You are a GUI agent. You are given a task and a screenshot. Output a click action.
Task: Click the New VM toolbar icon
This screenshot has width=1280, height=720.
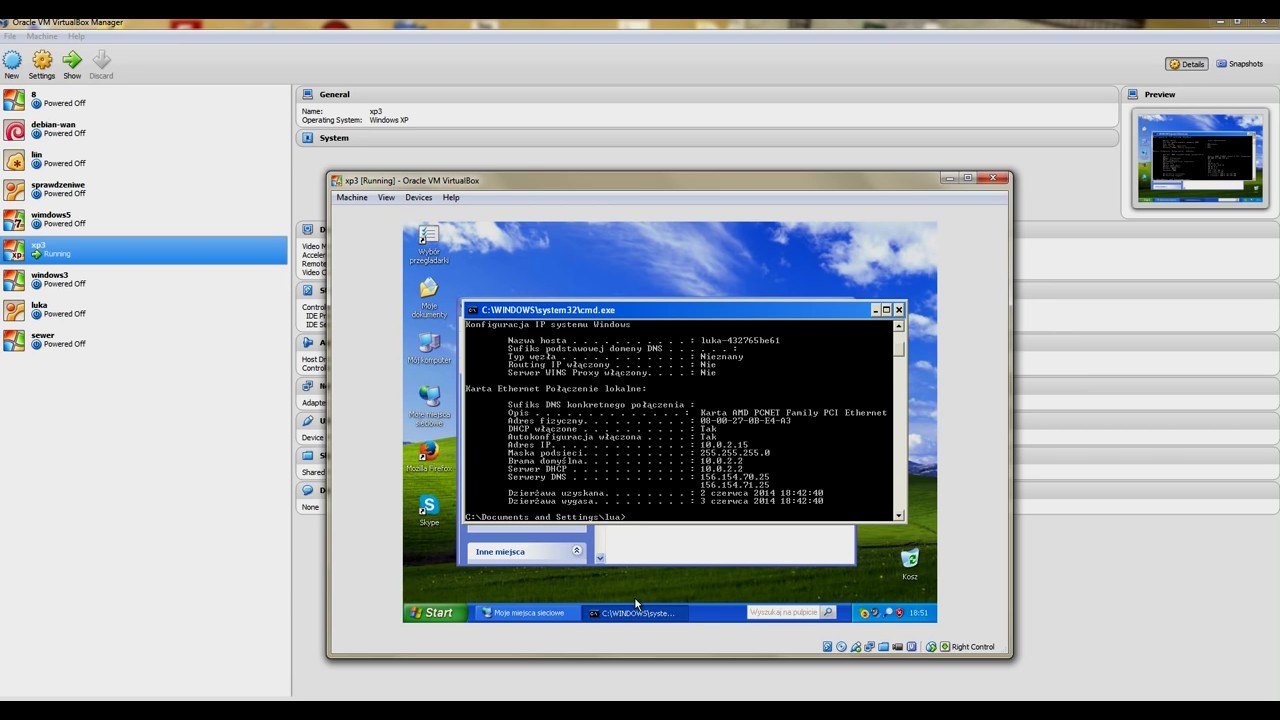12,60
